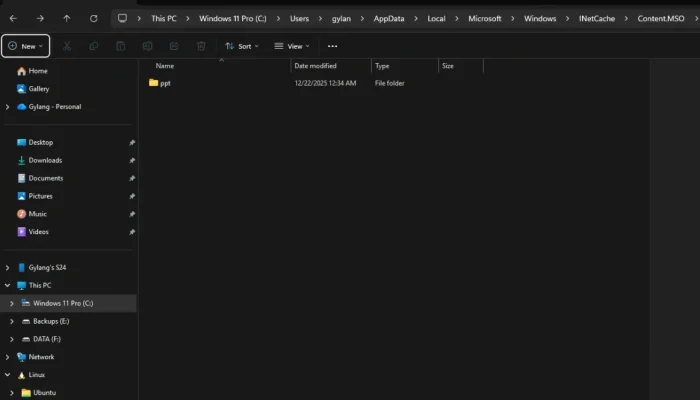The width and height of the screenshot is (700, 400).
Task: Click the monitor icon in the address bar
Action: [122, 18]
